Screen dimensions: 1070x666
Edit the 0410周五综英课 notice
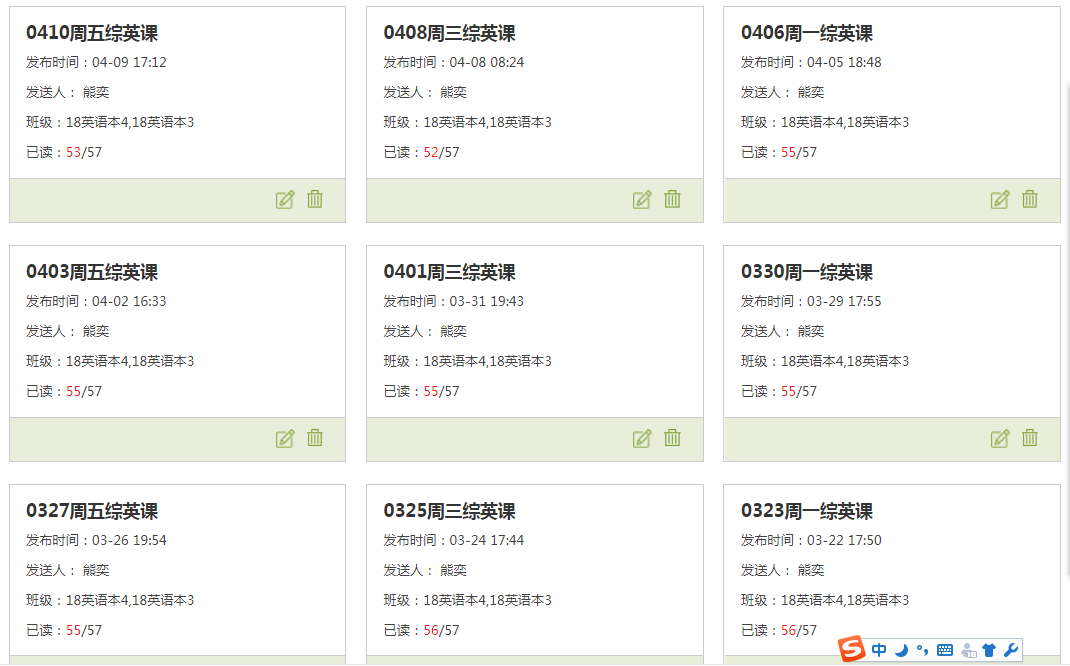click(x=285, y=199)
